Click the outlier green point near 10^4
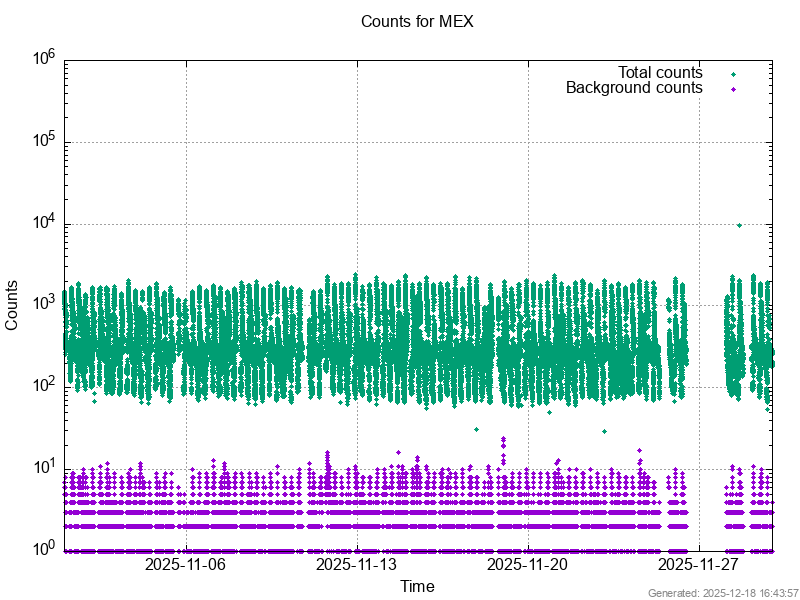This screenshot has height=600, width=800. (739, 225)
